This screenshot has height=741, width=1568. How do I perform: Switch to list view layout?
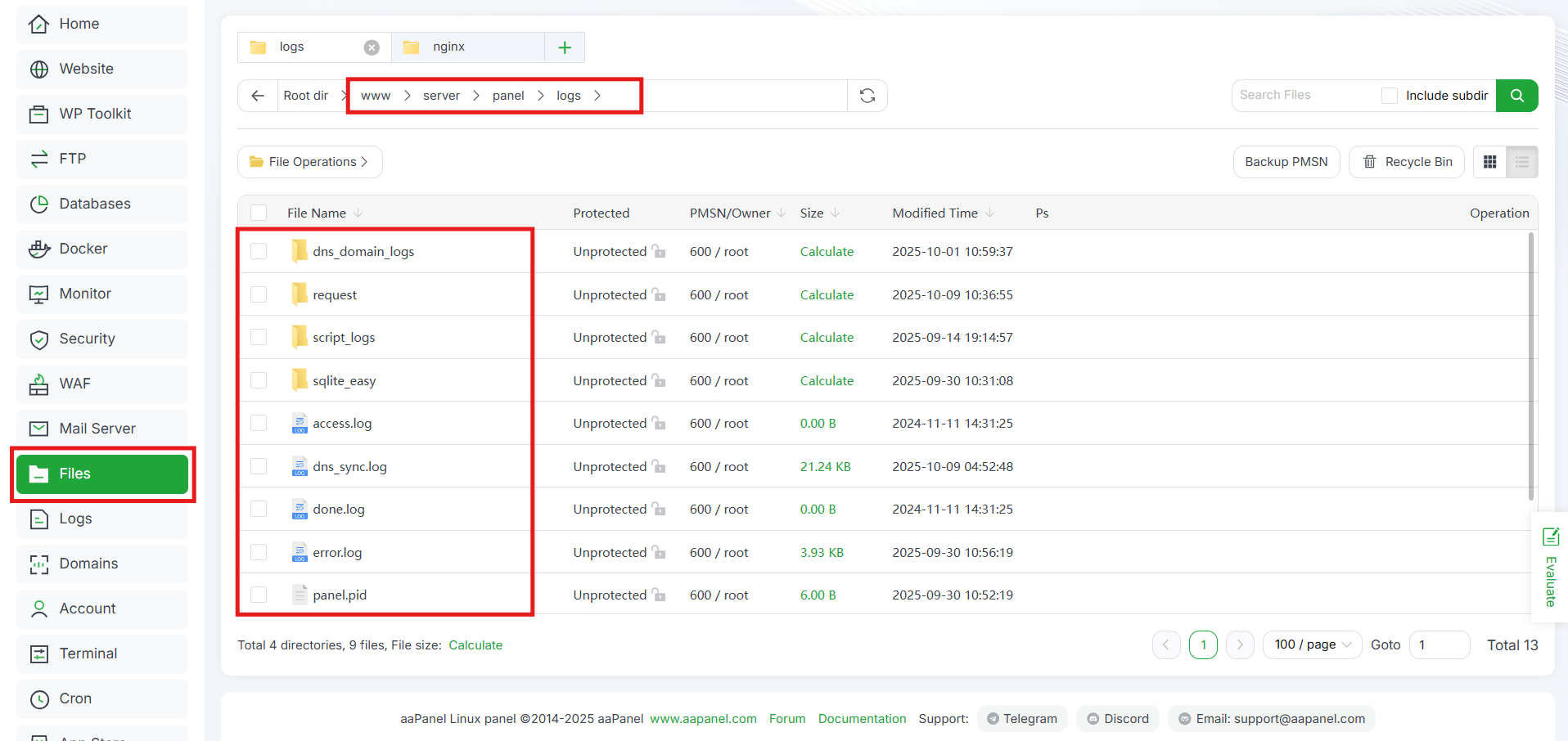click(1522, 162)
